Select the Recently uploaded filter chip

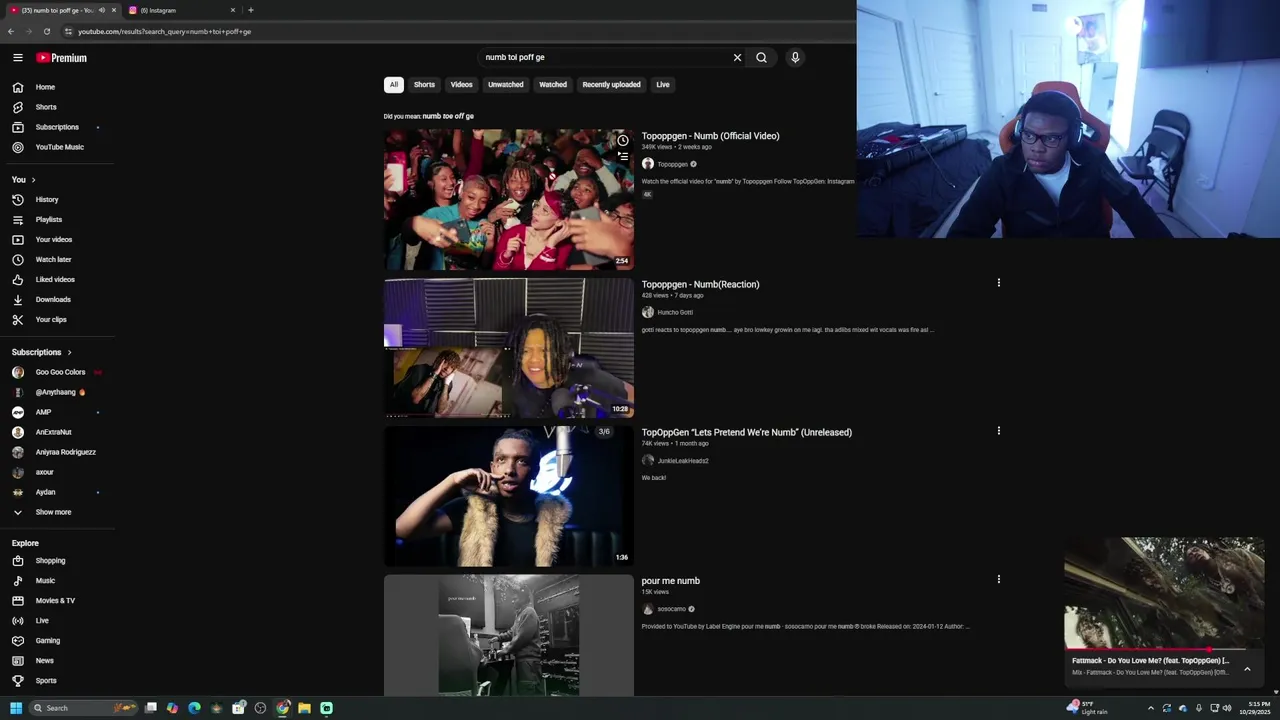click(x=611, y=85)
